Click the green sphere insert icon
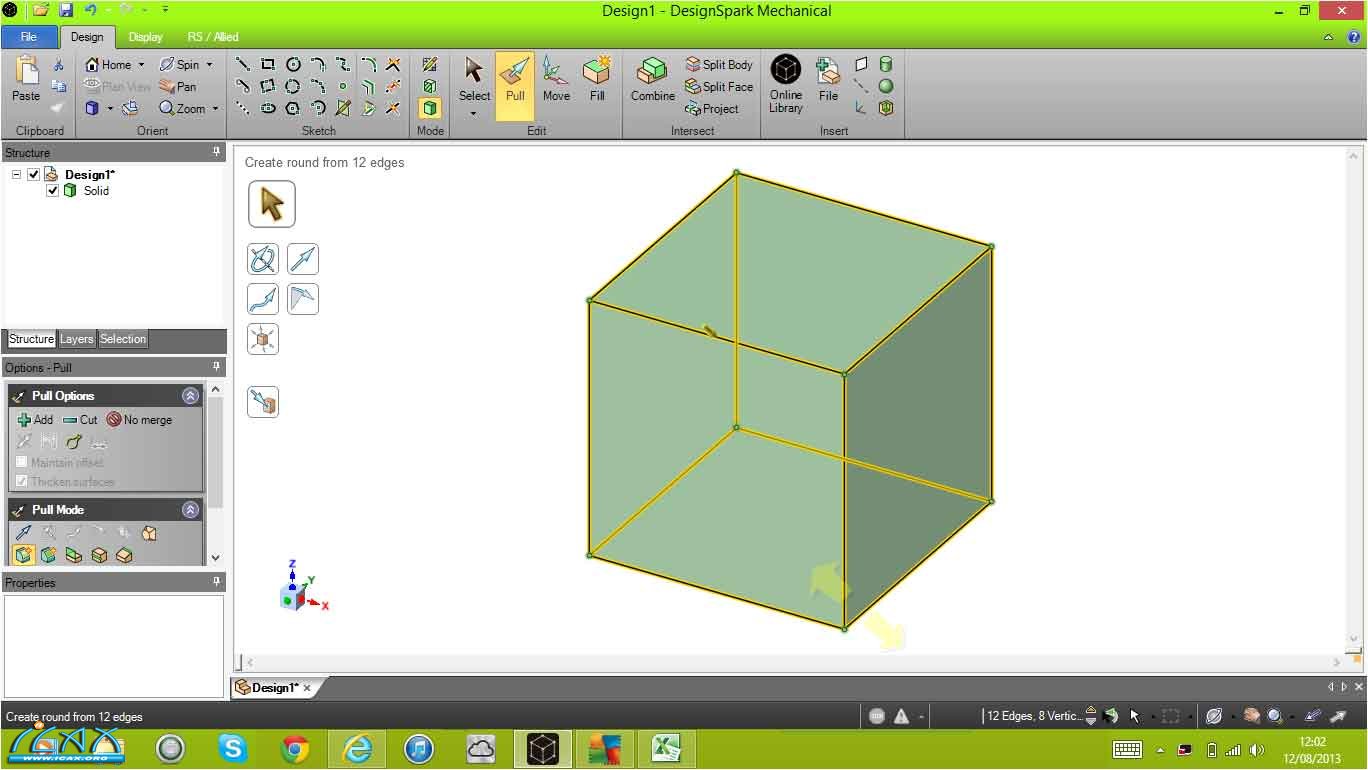The image size is (1368, 770). pyautogui.click(x=886, y=87)
